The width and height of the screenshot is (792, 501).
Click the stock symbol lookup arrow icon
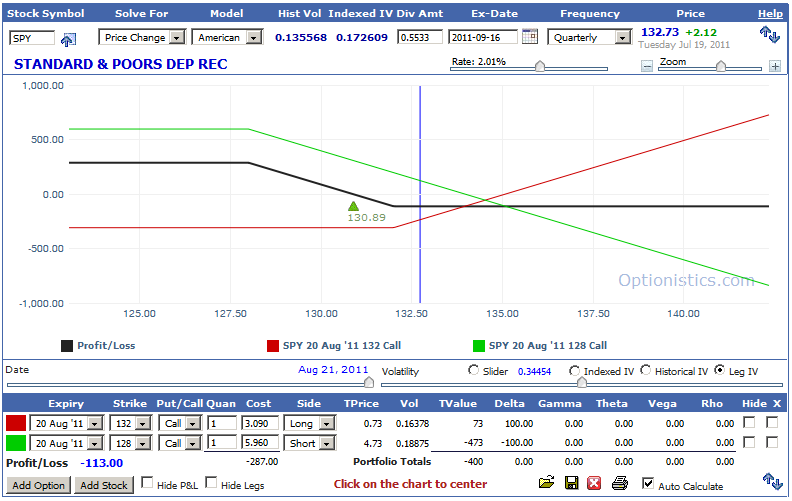coord(68,39)
